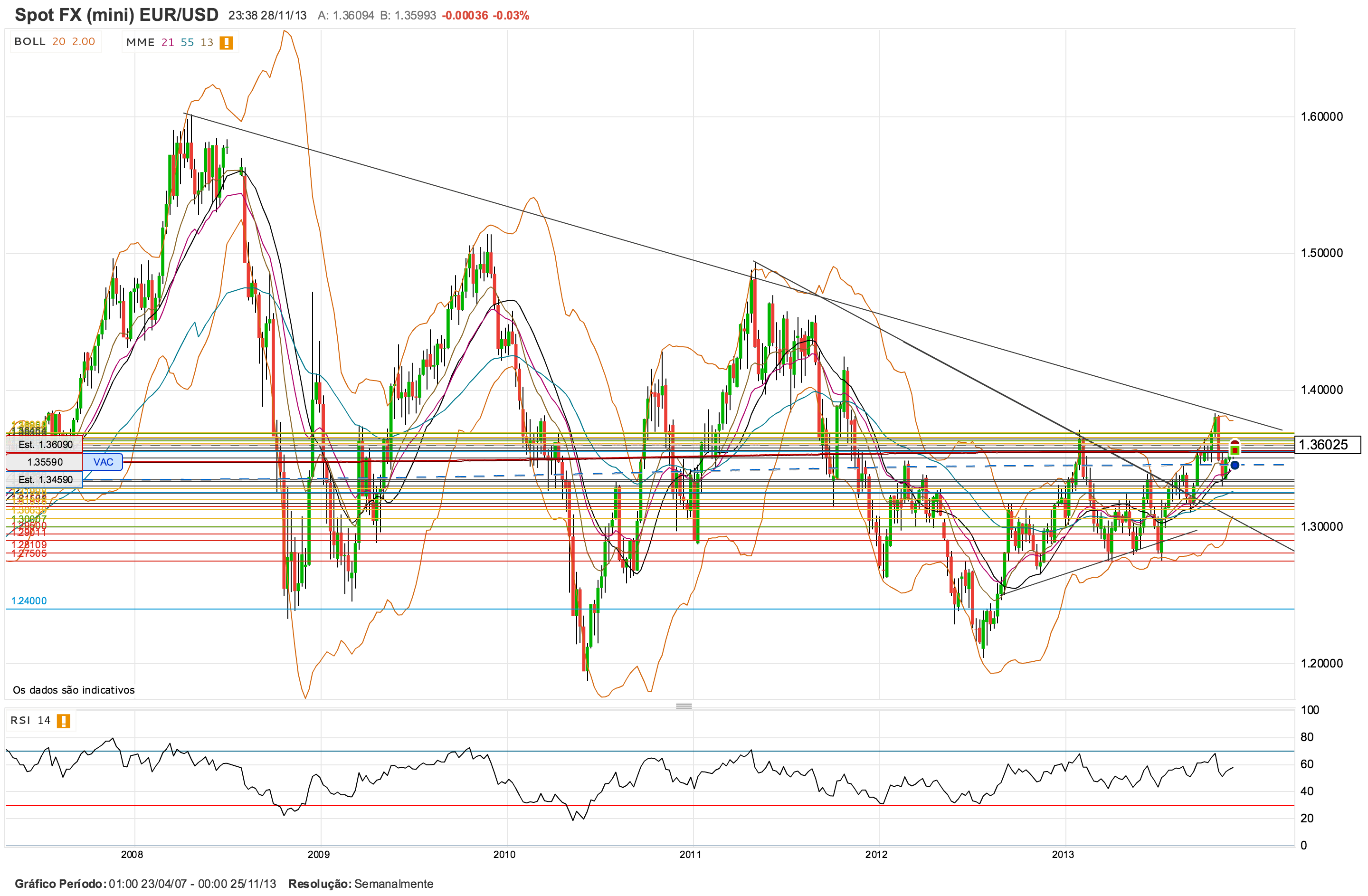Open the MME 21 55 13 indicator label
The height and width of the screenshot is (896, 1368).
click(170, 43)
